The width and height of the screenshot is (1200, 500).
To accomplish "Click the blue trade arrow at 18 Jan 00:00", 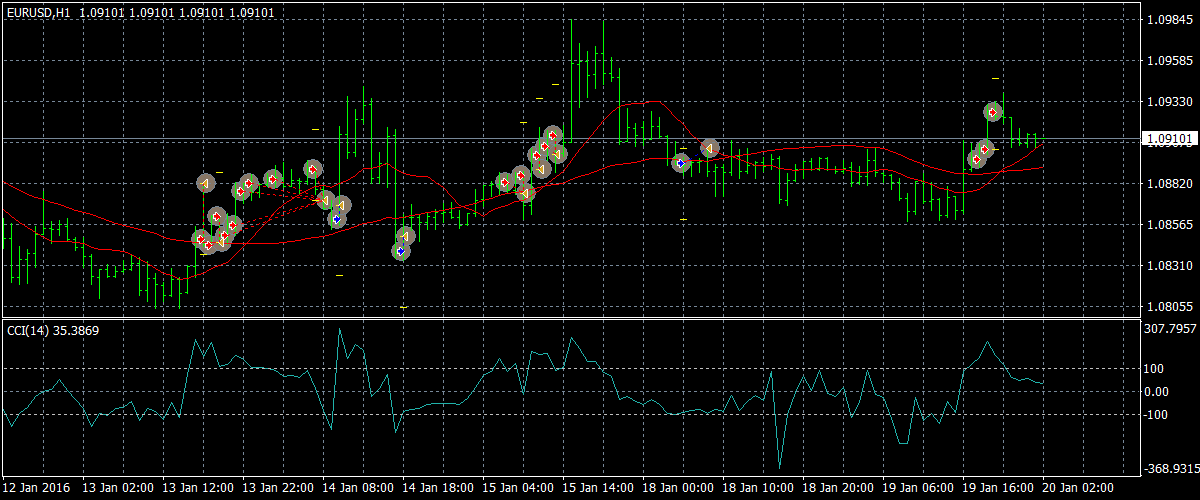I will coord(681,162).
